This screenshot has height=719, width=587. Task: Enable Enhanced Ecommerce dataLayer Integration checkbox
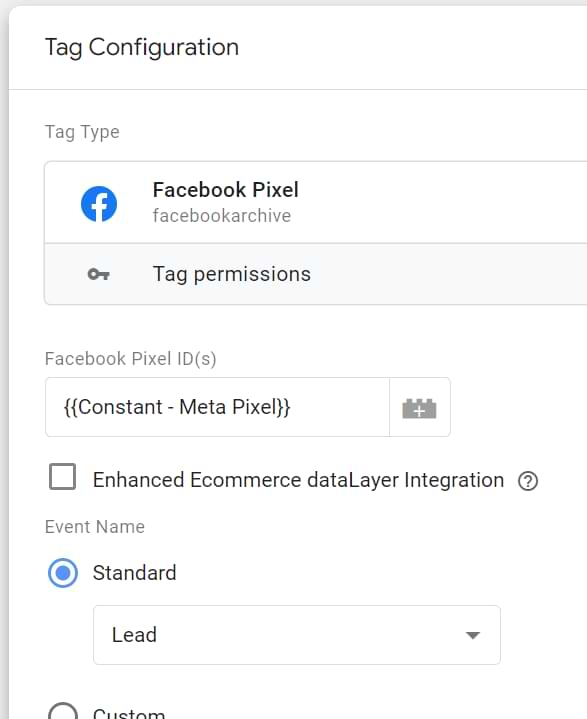(62, 476)
